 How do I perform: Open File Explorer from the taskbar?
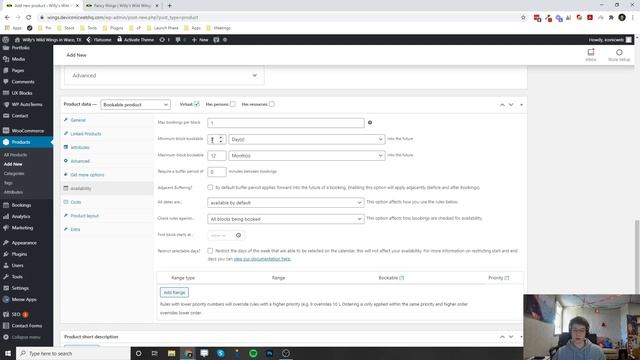pyautogui.click(x=171, y=353)
